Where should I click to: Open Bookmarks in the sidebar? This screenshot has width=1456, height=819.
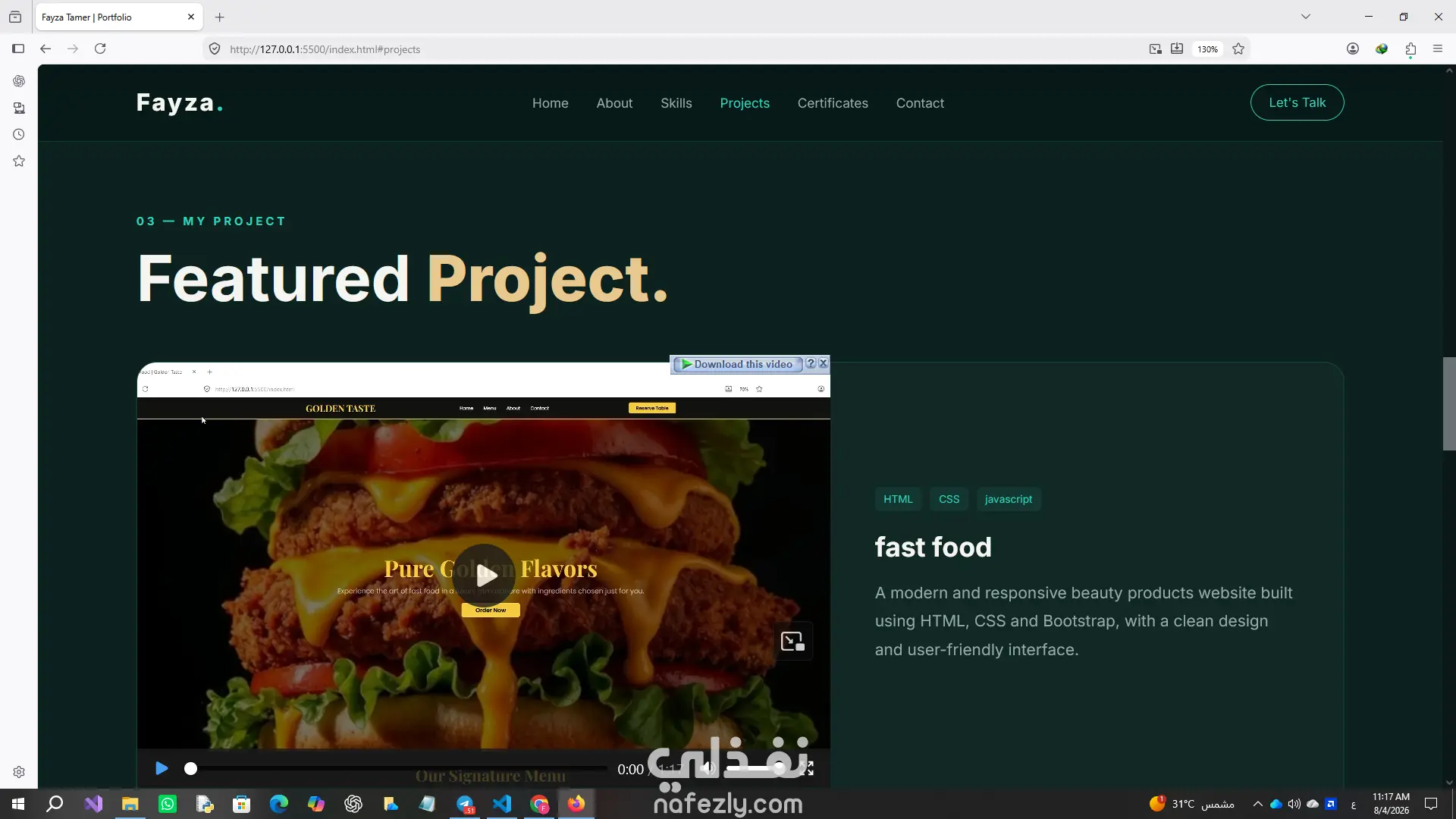[x=19, y=161]
